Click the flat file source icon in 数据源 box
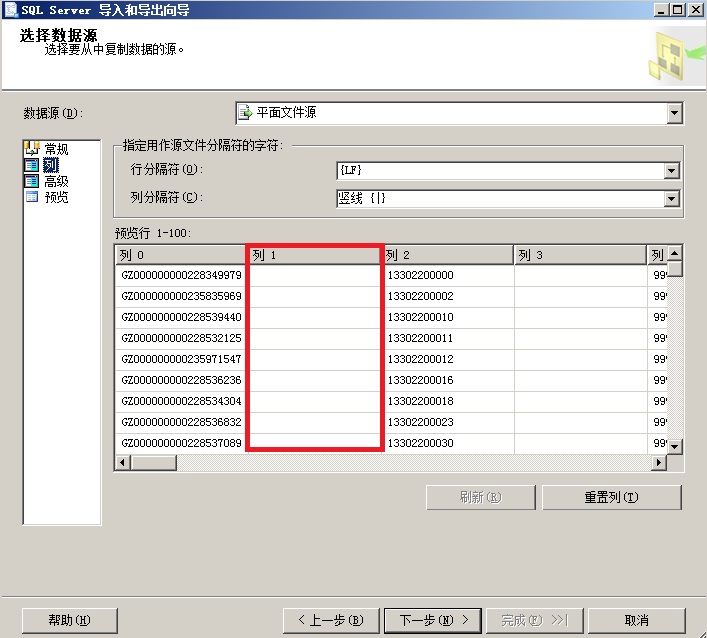 pos(245,113)
